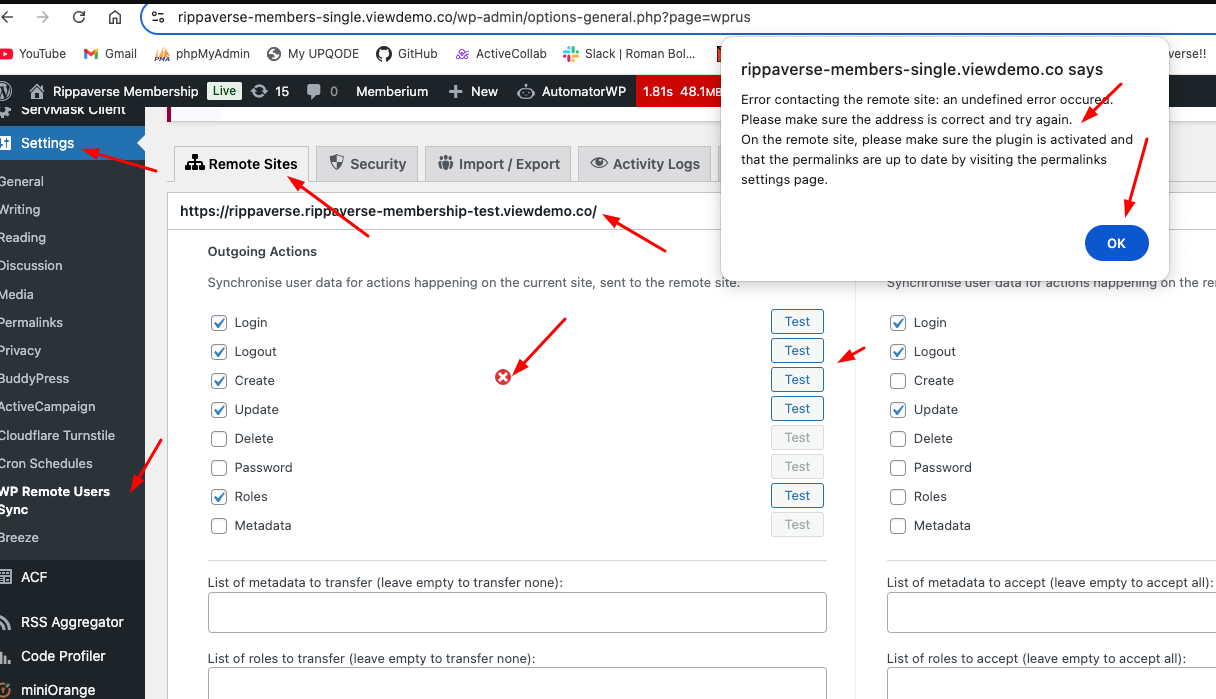Viewport: 1216px width, 699px height.
Task: Open Breeze settings submenu
Action: [x=20, y=537]
